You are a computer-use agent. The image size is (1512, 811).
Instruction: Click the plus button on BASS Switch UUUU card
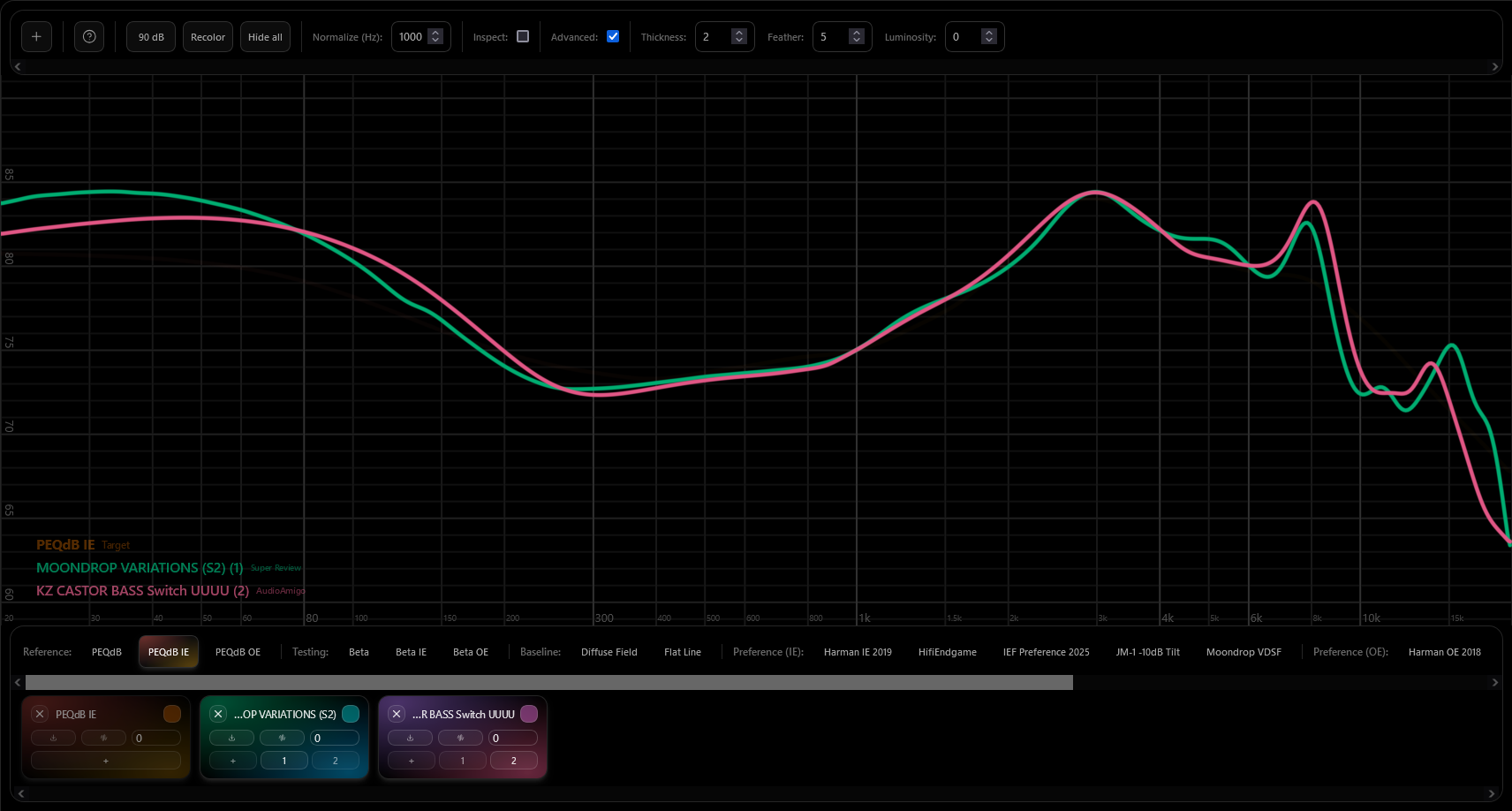pos(412,761)
